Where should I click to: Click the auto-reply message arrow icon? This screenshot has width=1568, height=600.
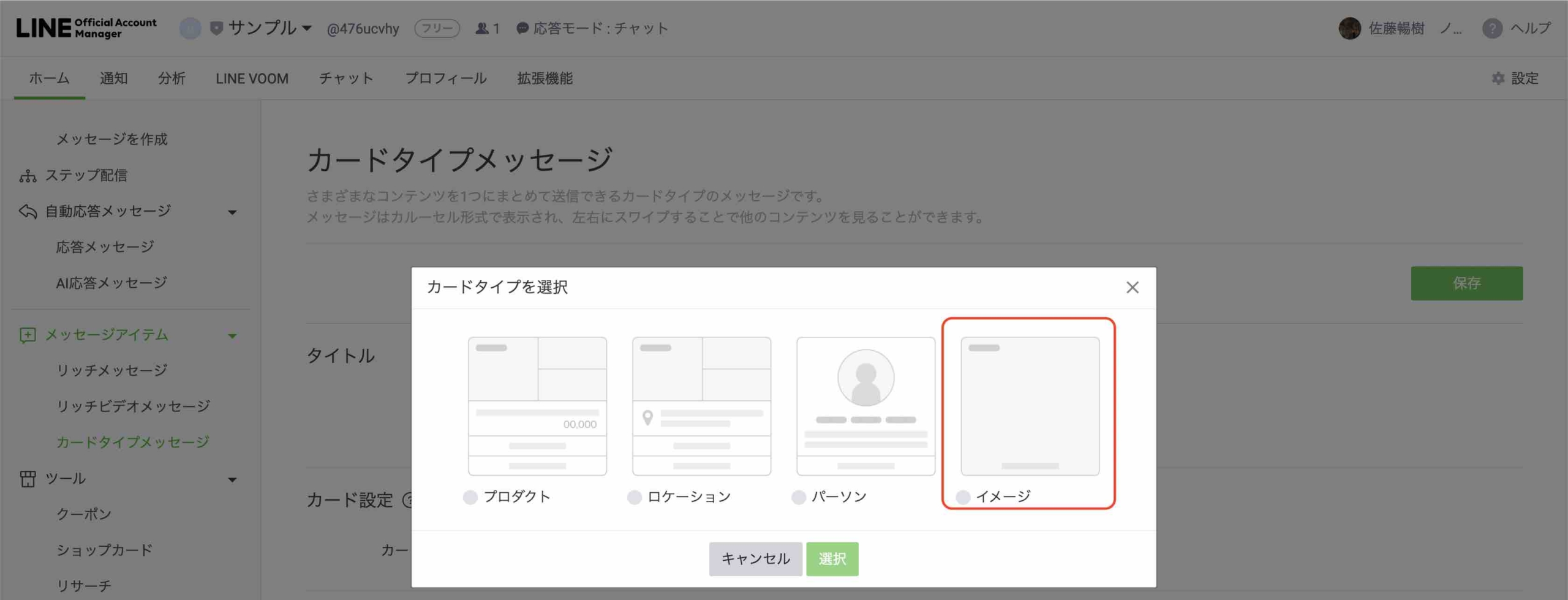point(28,211)
